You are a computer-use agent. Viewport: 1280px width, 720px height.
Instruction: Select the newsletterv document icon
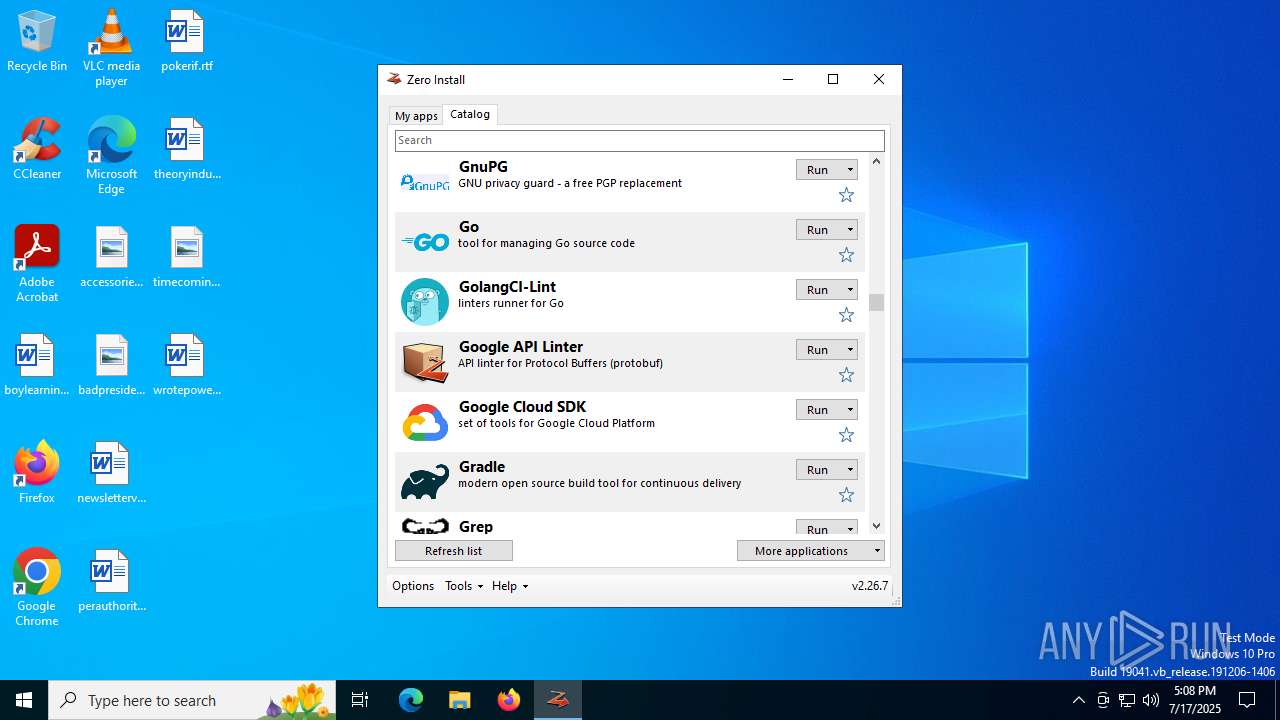pyautogui.click(x=111, y=474)
